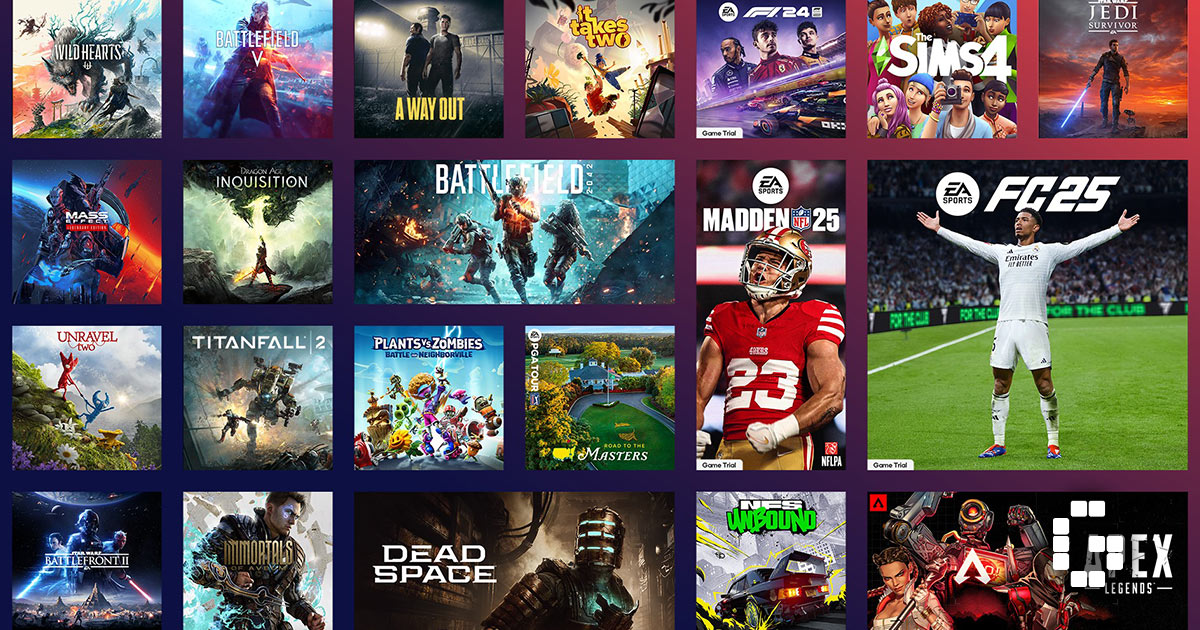The height and width of the screenshot is (630, 1200).
Task: Select the Battlefield V cover art
Action: point(258,69)
